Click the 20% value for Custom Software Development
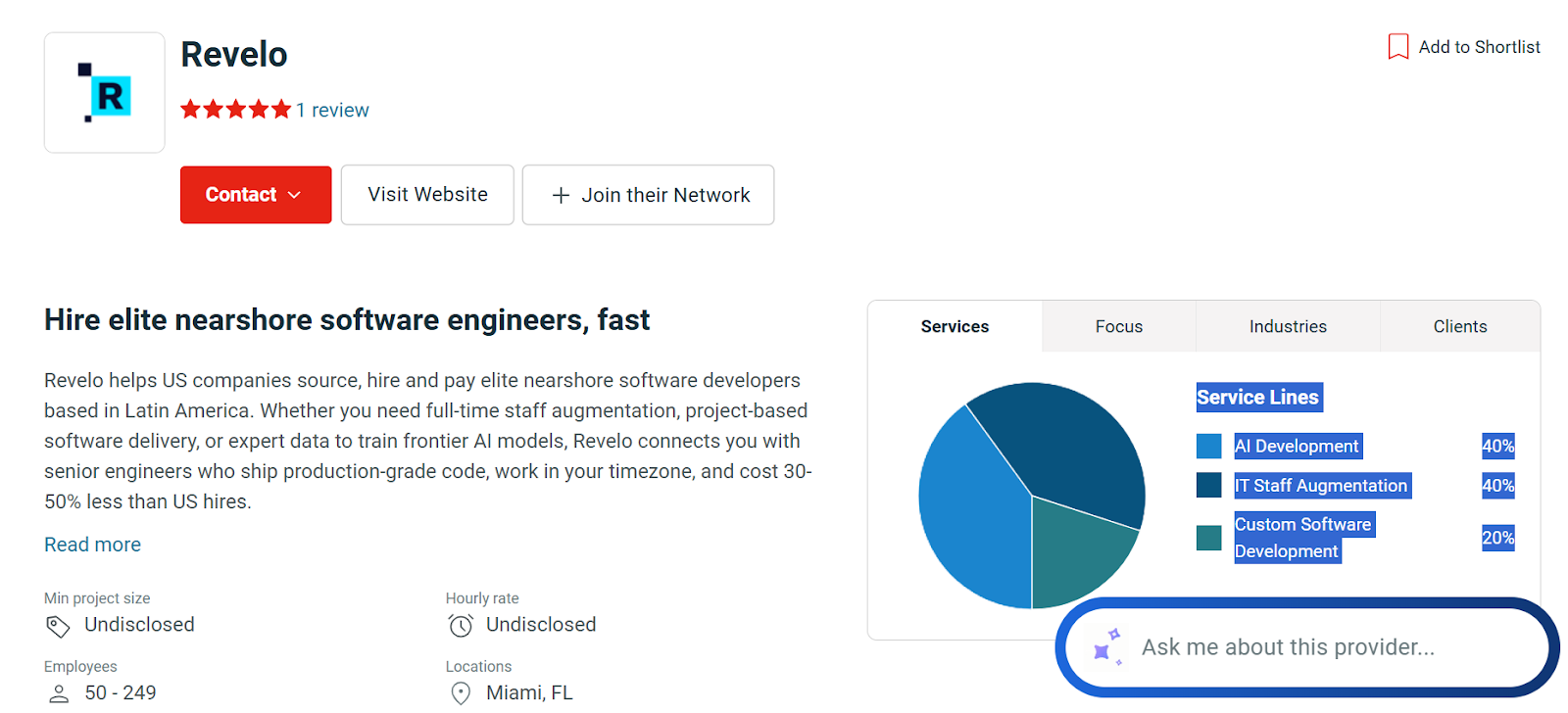 tap(1497, 538)
